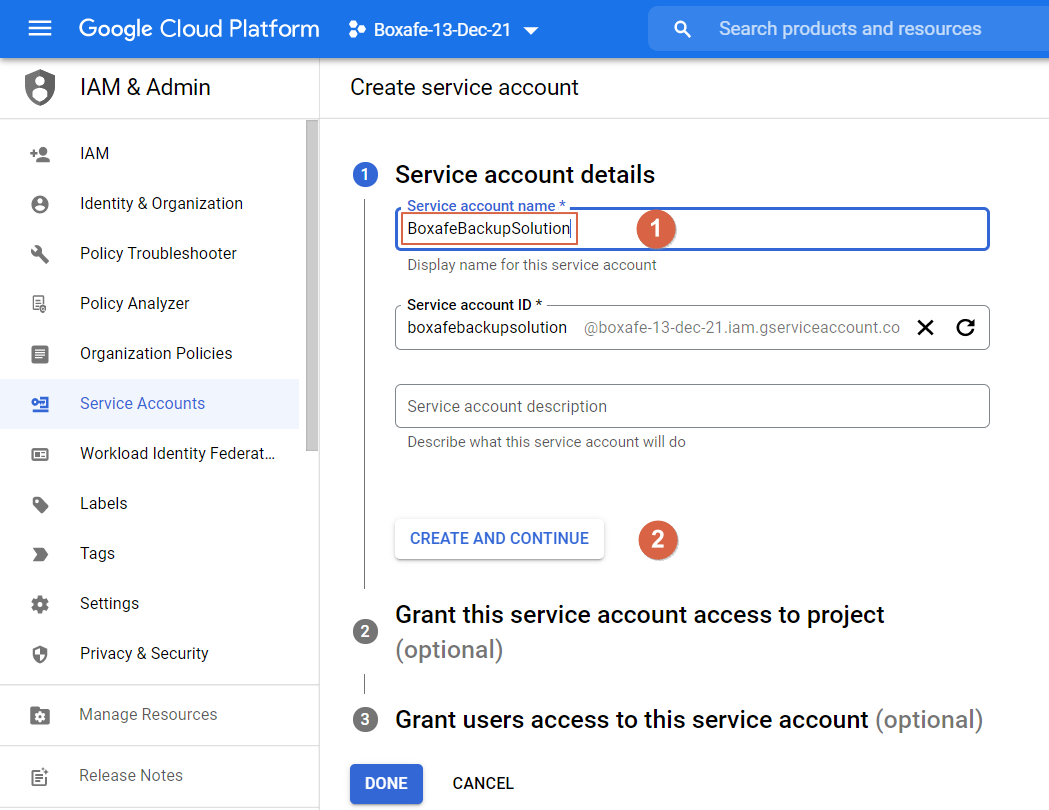
Task: Open the hamburger navigation menu
Action: [40, 29]
